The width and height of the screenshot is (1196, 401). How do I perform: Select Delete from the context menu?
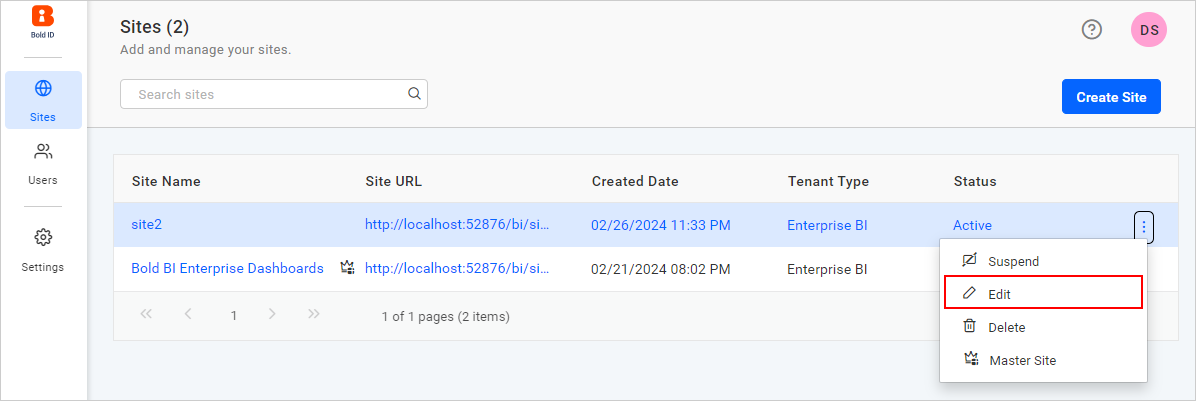(1006, 327)
